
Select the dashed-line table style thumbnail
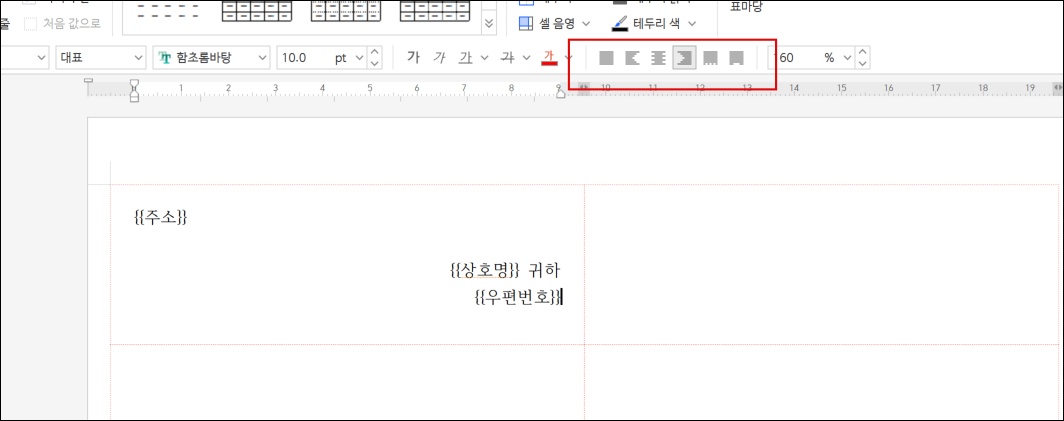click(x=168, y=11)
